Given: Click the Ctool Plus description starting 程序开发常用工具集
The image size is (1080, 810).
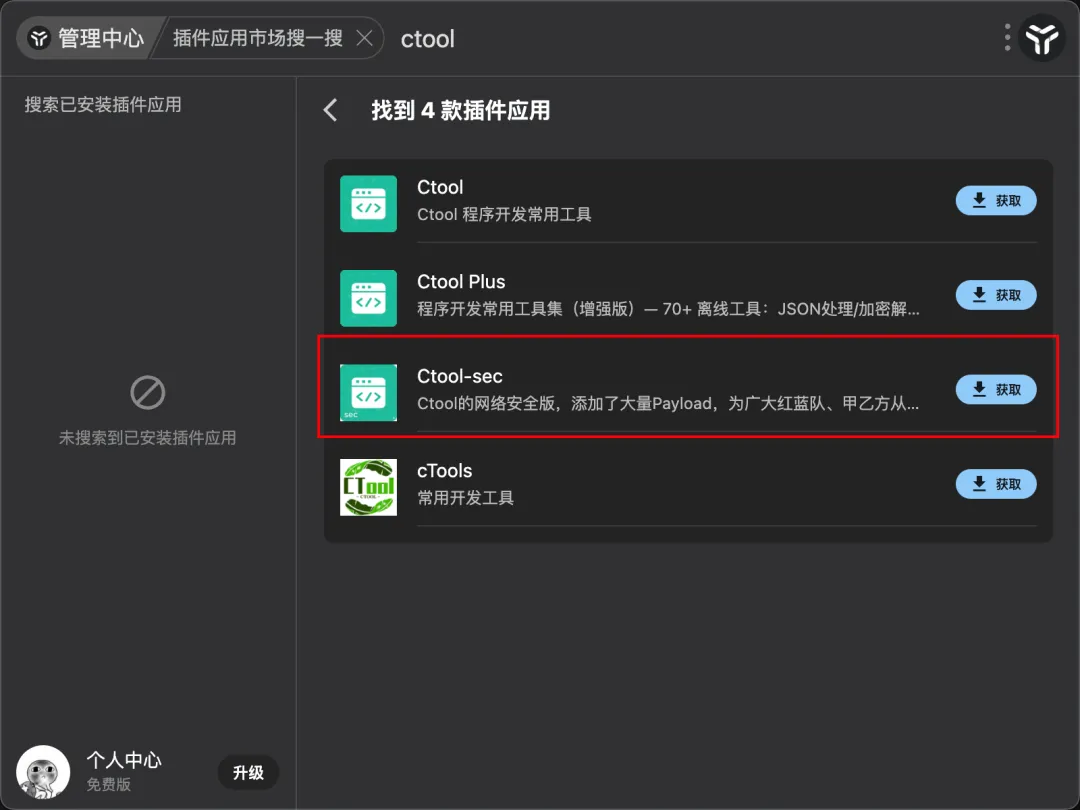Looking at the screenshot, I should 668,309.
